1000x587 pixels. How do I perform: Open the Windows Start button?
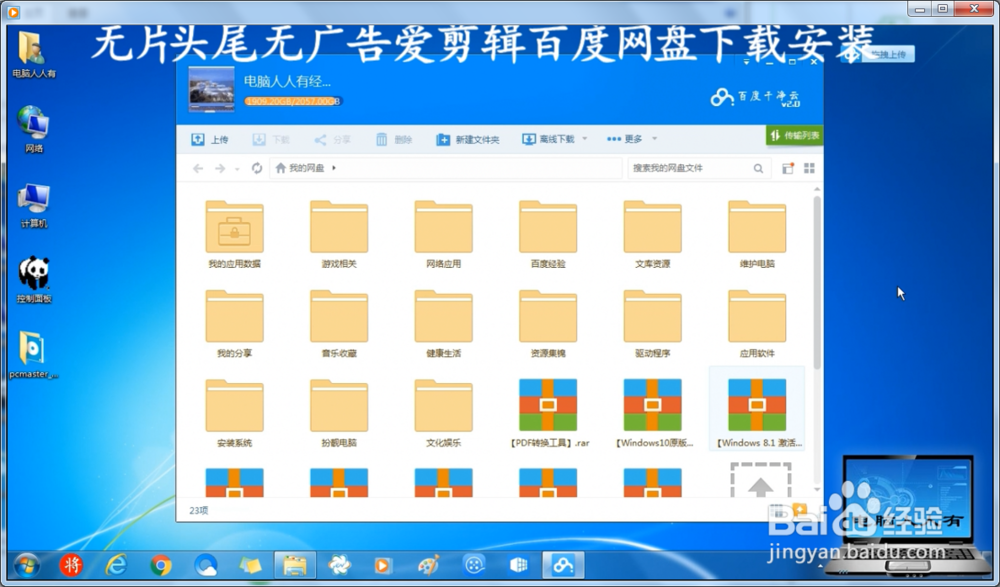point(27,565)
